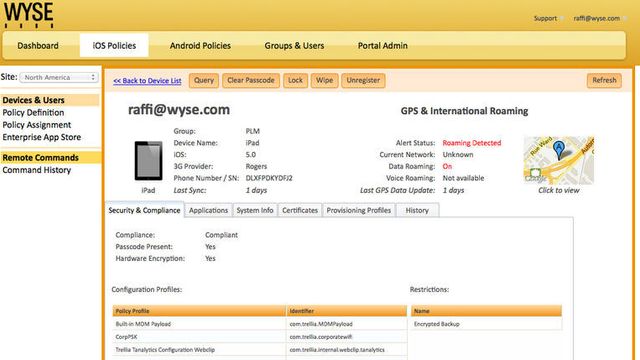Click com.trellia.internal.webclip.tanalytics identifier
The height and width of the screenshot is (360, 640).
[x=337, y=350]
